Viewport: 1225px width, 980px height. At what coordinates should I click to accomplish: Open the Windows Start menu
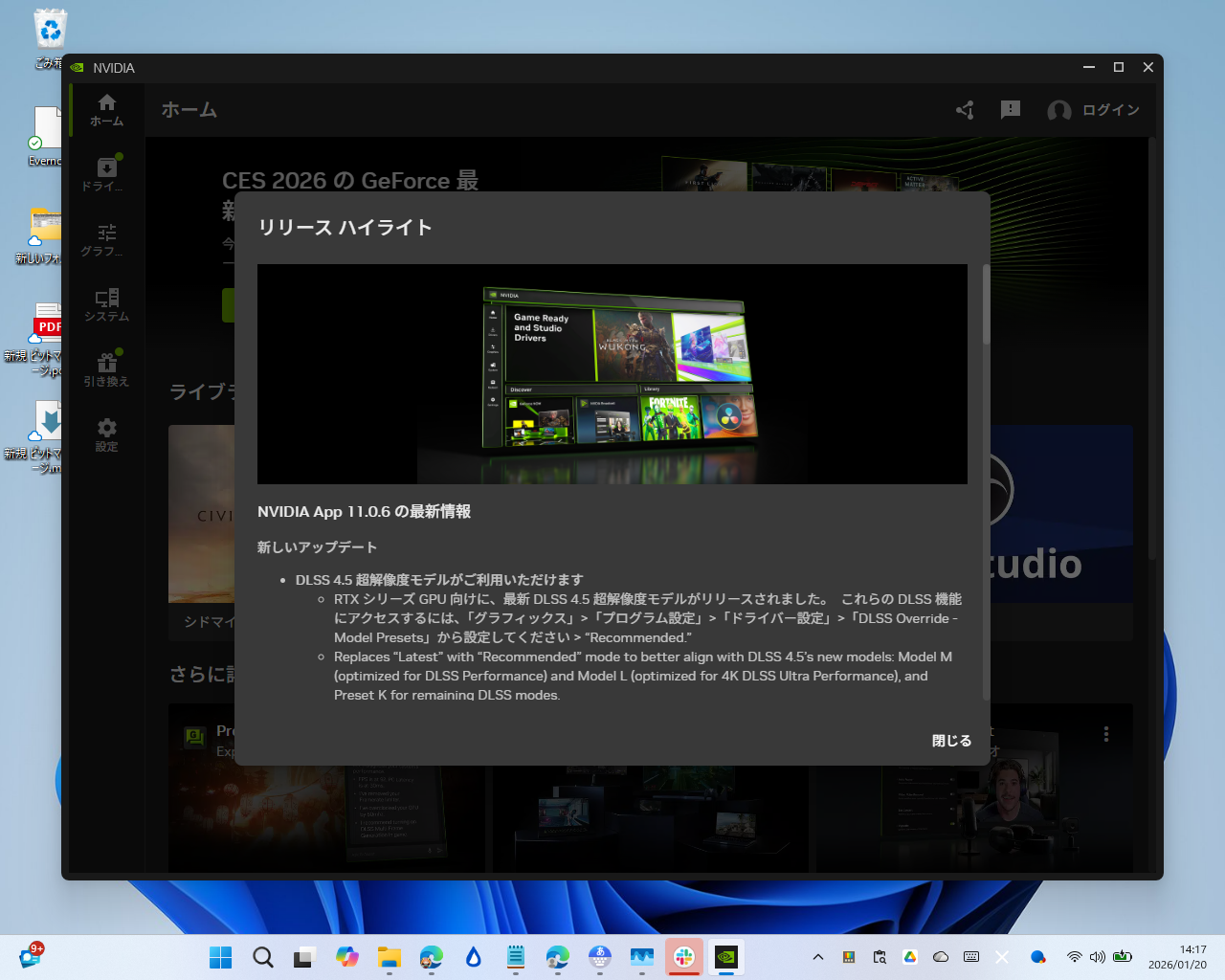point(220,956)
